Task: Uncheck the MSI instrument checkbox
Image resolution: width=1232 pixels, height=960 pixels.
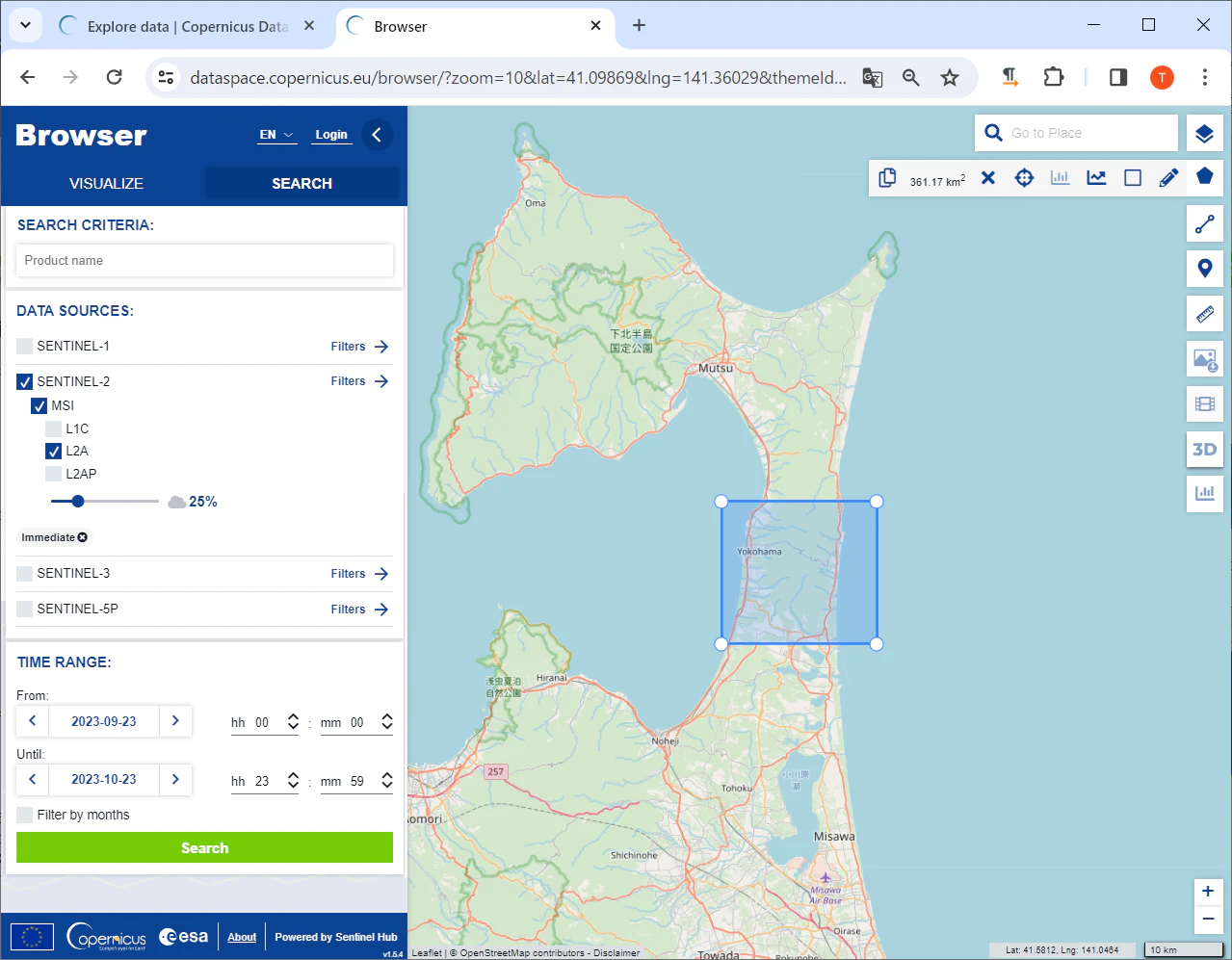Action: [39, 405]
